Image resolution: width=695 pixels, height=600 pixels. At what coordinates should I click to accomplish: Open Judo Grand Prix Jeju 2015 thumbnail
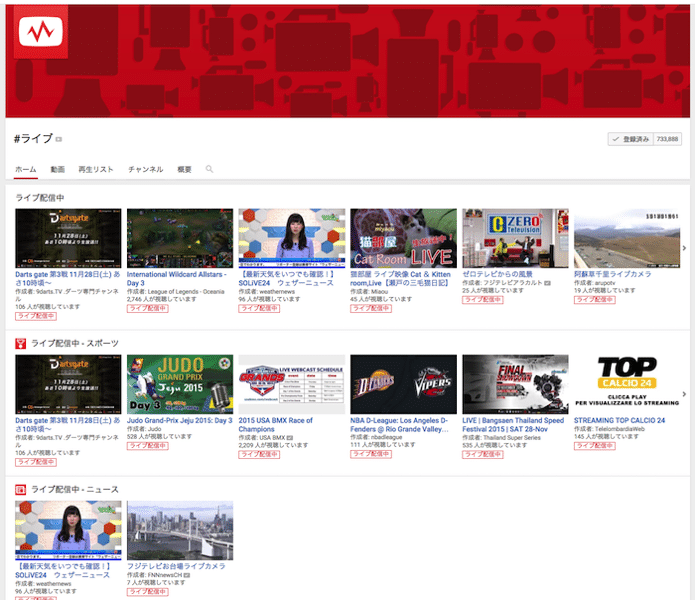180,384
